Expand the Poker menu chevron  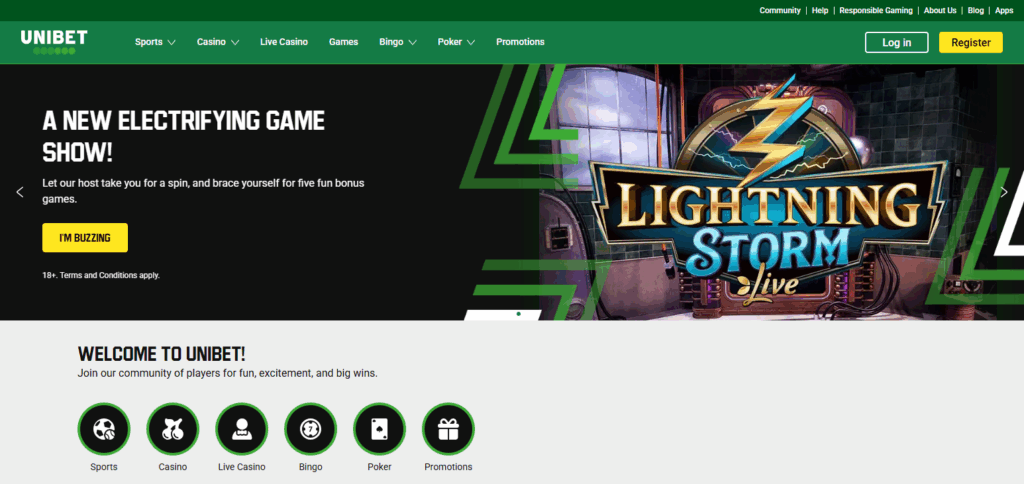click(471, 42)
